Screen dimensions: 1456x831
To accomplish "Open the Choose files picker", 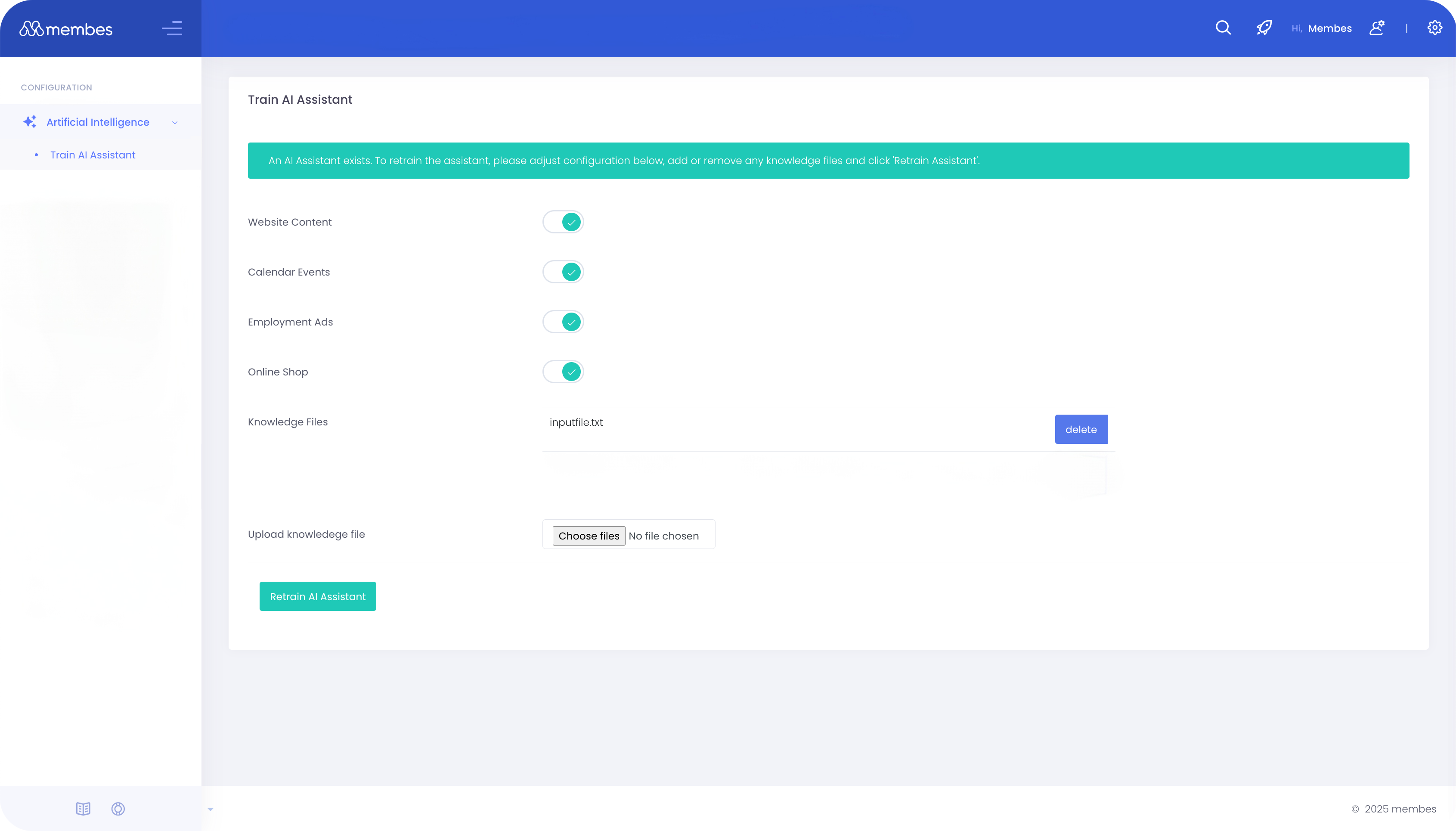I will click(589, 535).
